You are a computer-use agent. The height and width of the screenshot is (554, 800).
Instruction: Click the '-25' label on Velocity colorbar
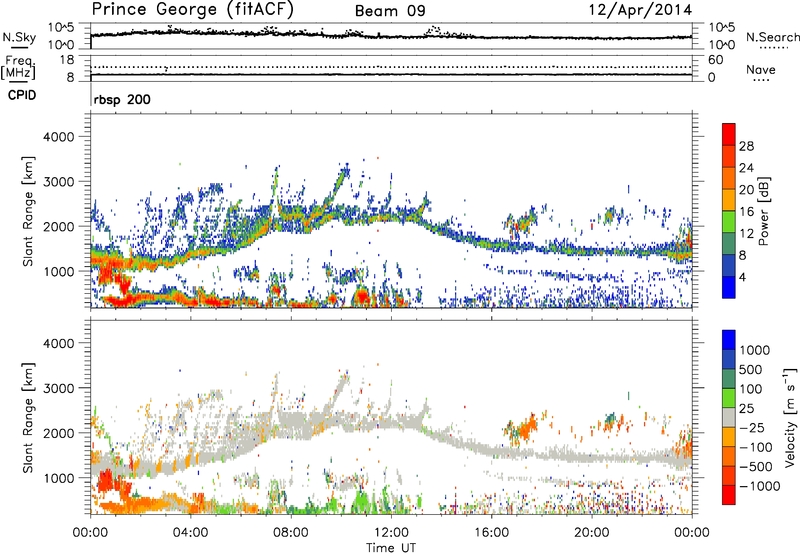click(752, 428)
